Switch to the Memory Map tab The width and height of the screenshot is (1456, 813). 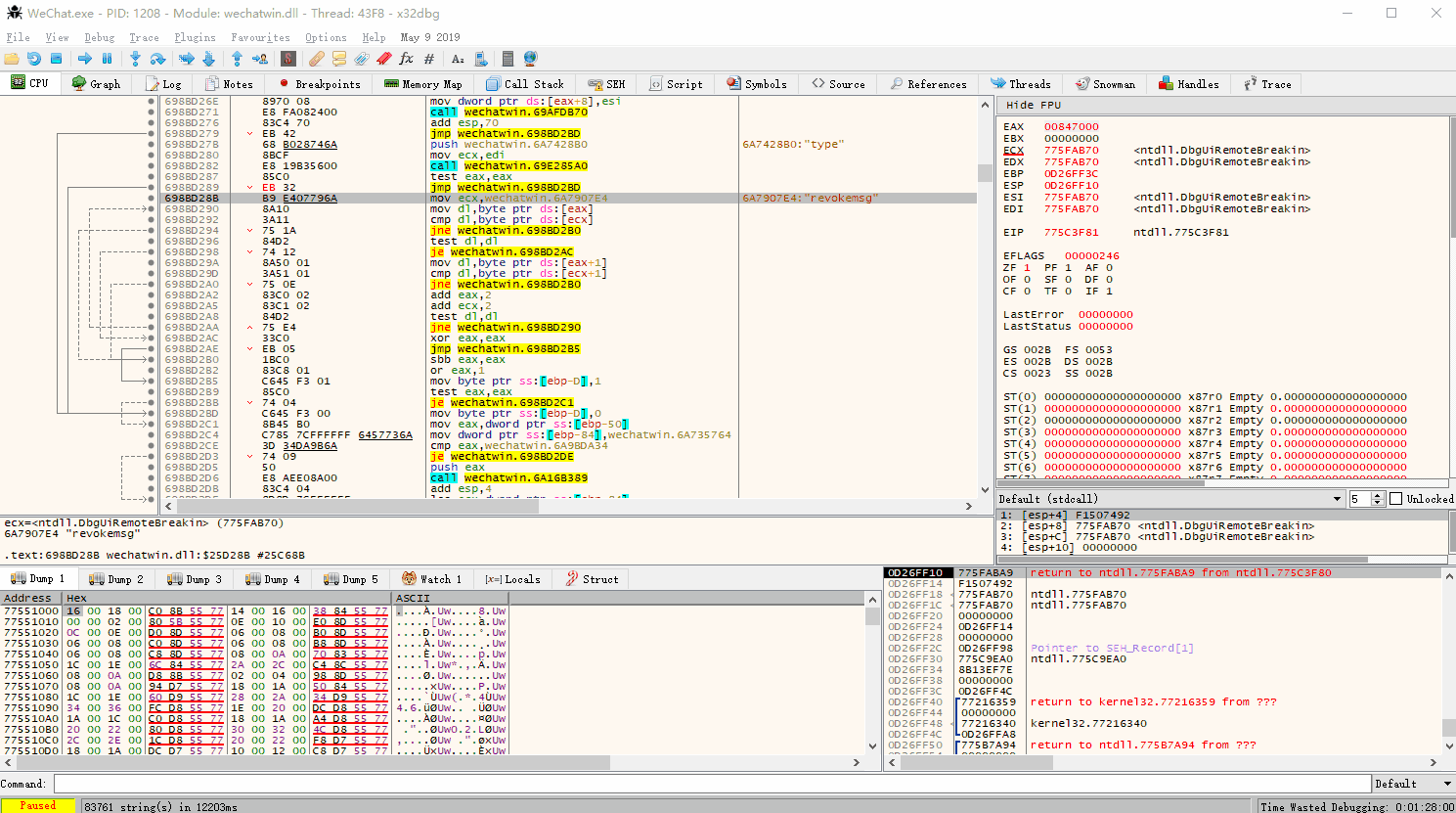pyautogui.click(x=422, y=84)
